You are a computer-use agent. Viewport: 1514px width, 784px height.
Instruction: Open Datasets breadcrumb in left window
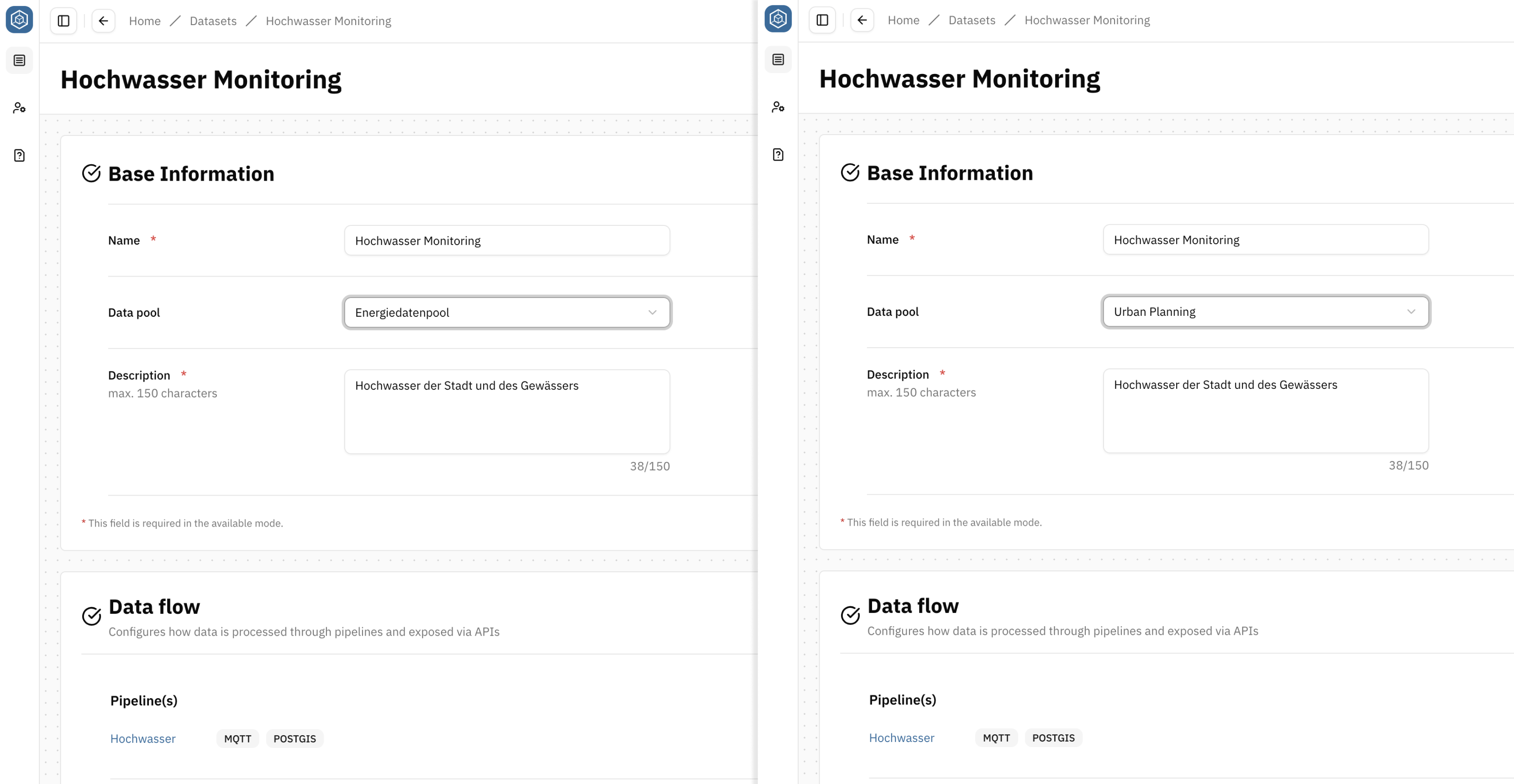pyautogui.click(x=213, y=21)
